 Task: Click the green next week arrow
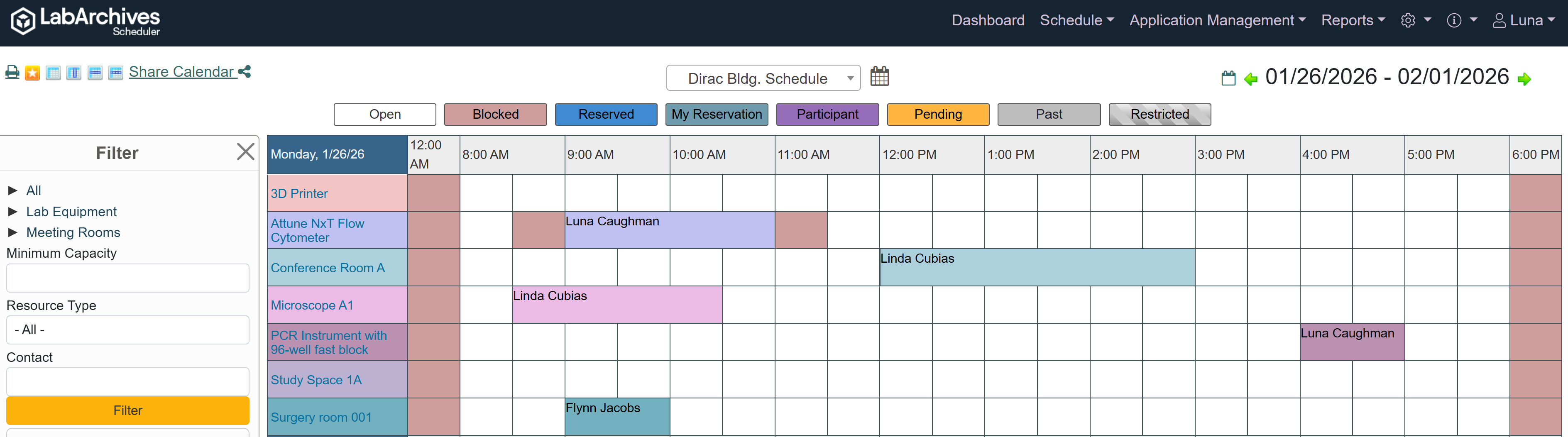(x=1524, y=79)
